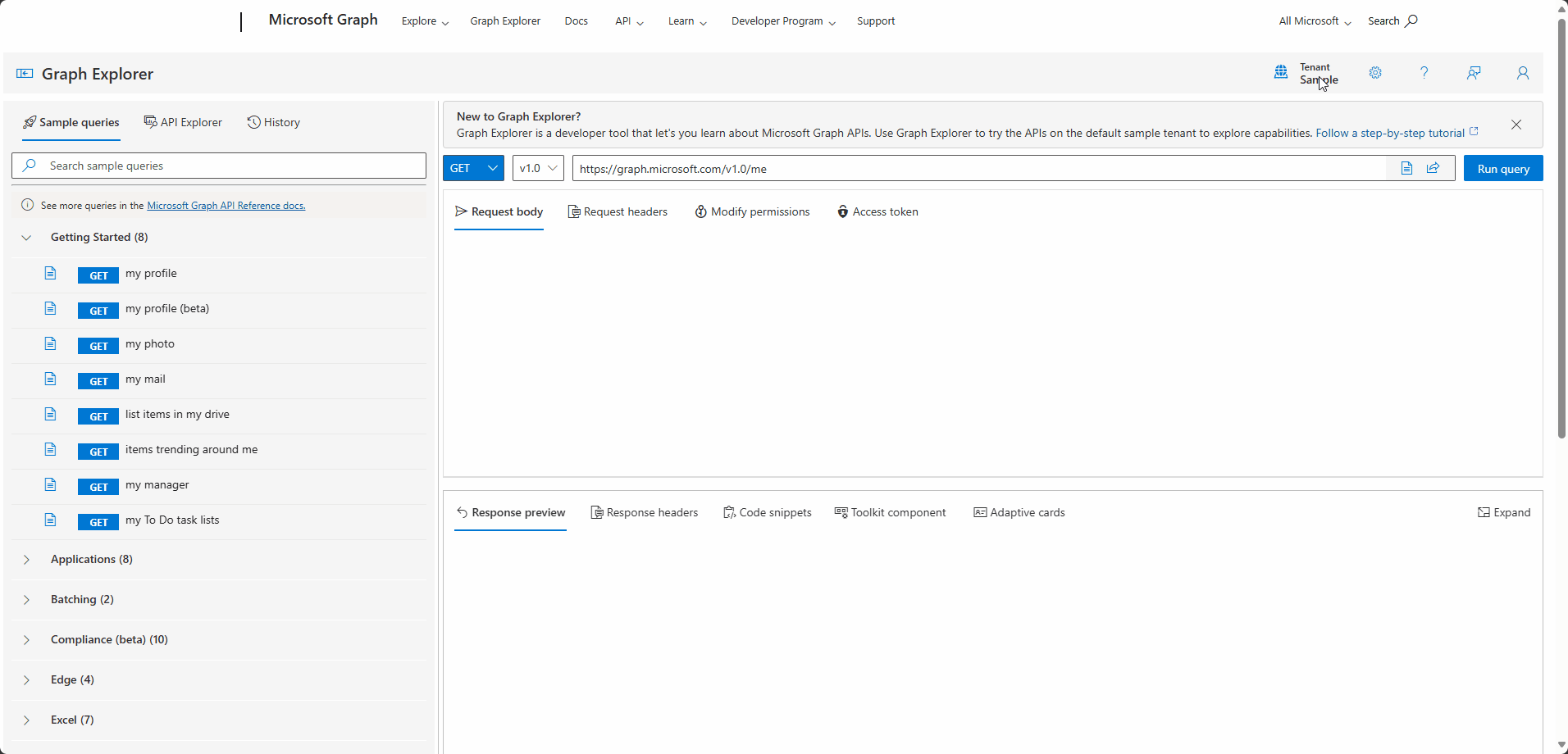Click the sign-in account icon
The width and height of the screenshot is (1568, 754).
click(x=1523, y=72)
